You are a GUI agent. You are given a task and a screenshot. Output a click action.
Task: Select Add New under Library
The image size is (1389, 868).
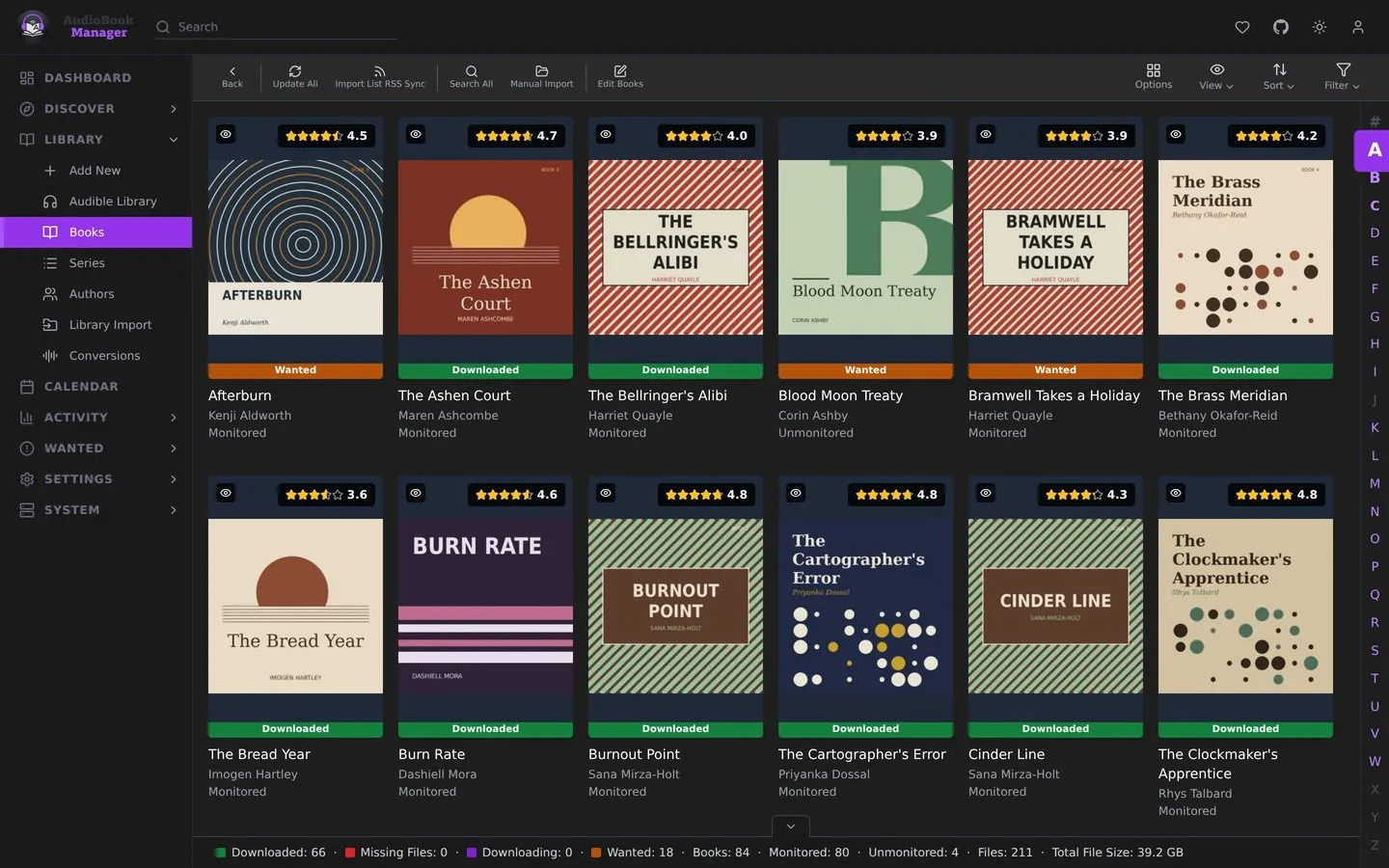coord(96,171)
